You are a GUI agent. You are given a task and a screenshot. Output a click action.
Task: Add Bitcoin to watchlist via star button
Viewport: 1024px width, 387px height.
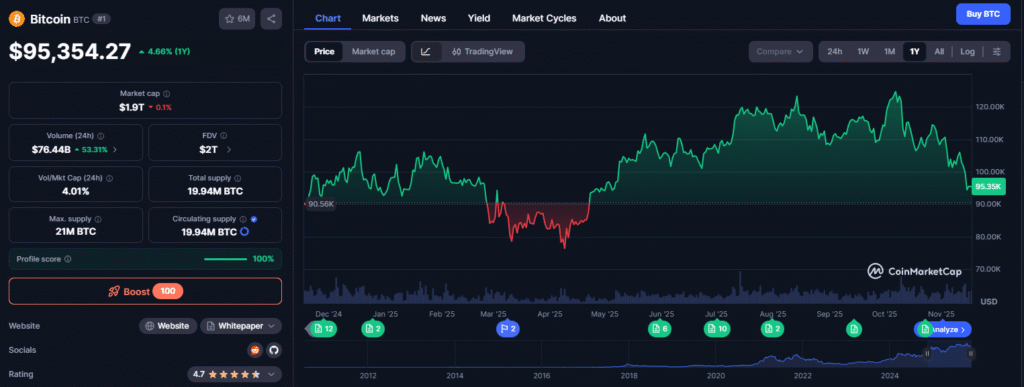pyautogui.click(x=237, y=19)
